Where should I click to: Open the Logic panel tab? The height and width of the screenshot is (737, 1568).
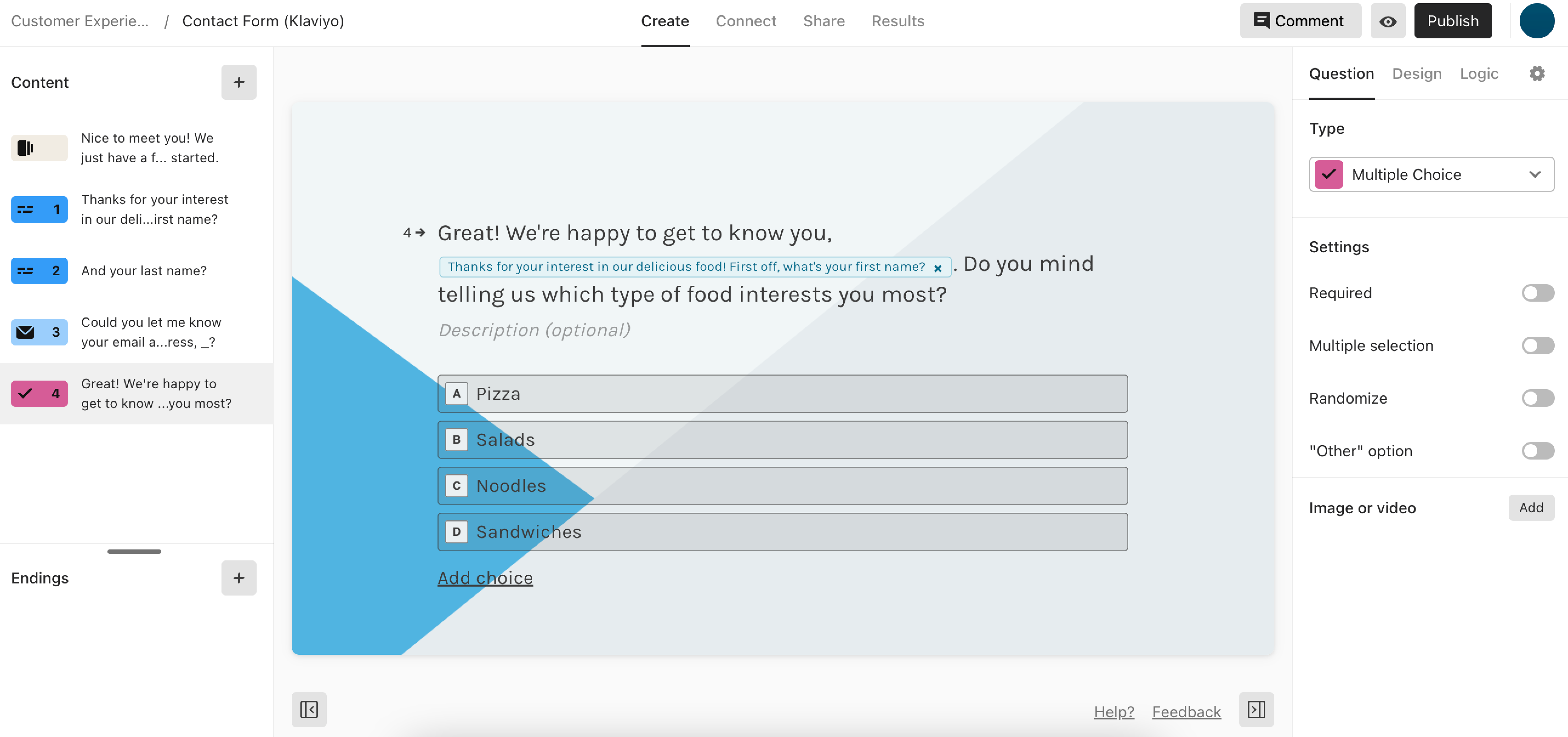point(1479,74)
